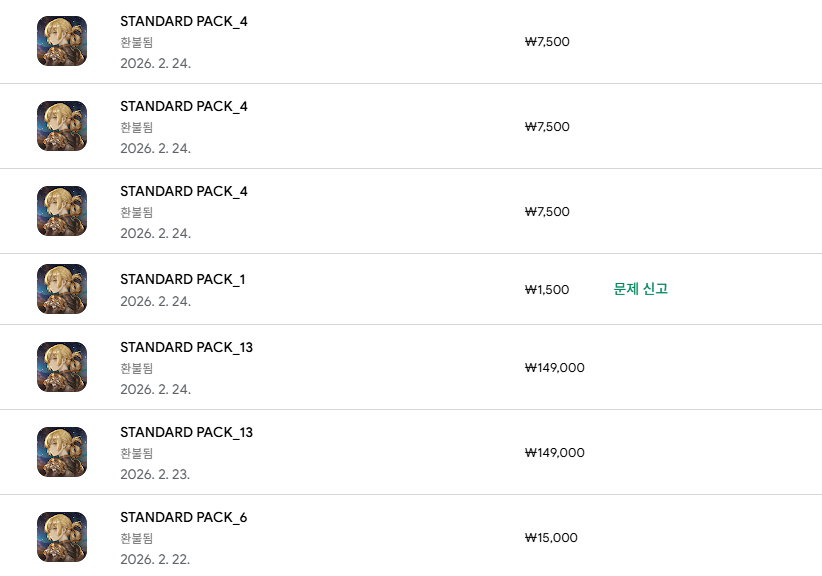Click 한불팀 developer name under STANDARD PACK_6
The image size is (822, 576).
(x=136, y=538)
